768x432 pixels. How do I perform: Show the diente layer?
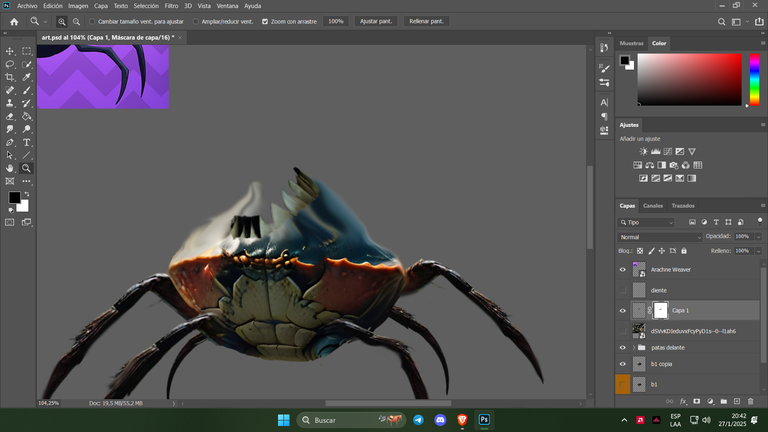[x=623, y=290]
